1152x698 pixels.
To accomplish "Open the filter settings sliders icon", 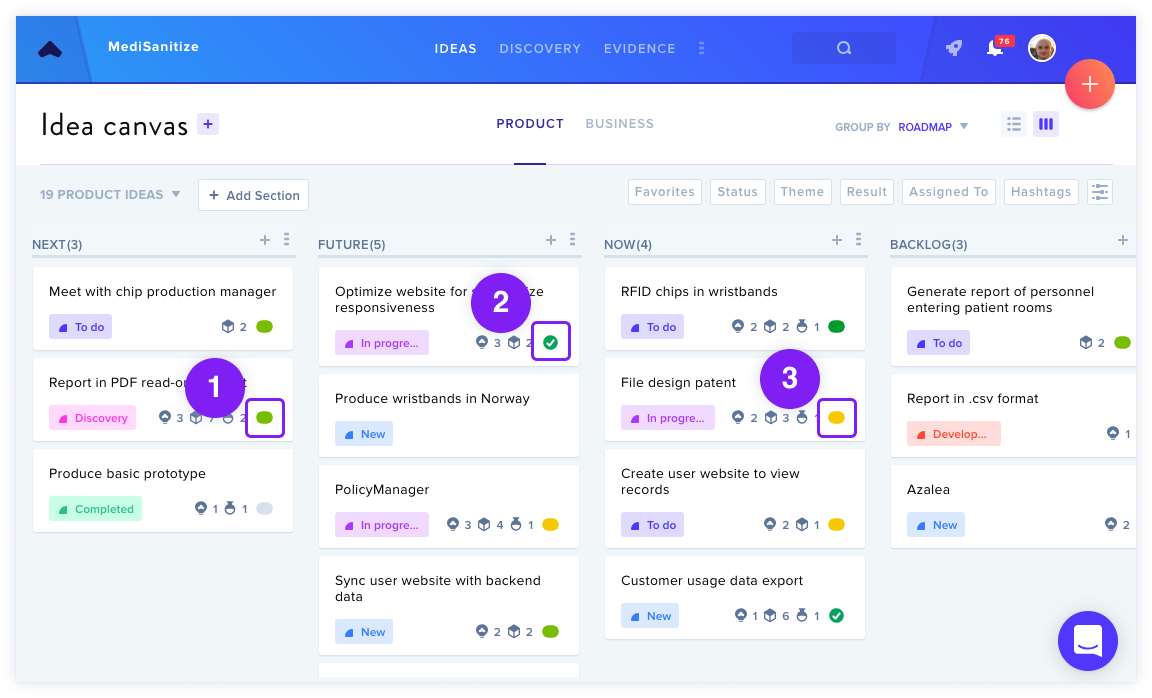I will (1100, 192).
